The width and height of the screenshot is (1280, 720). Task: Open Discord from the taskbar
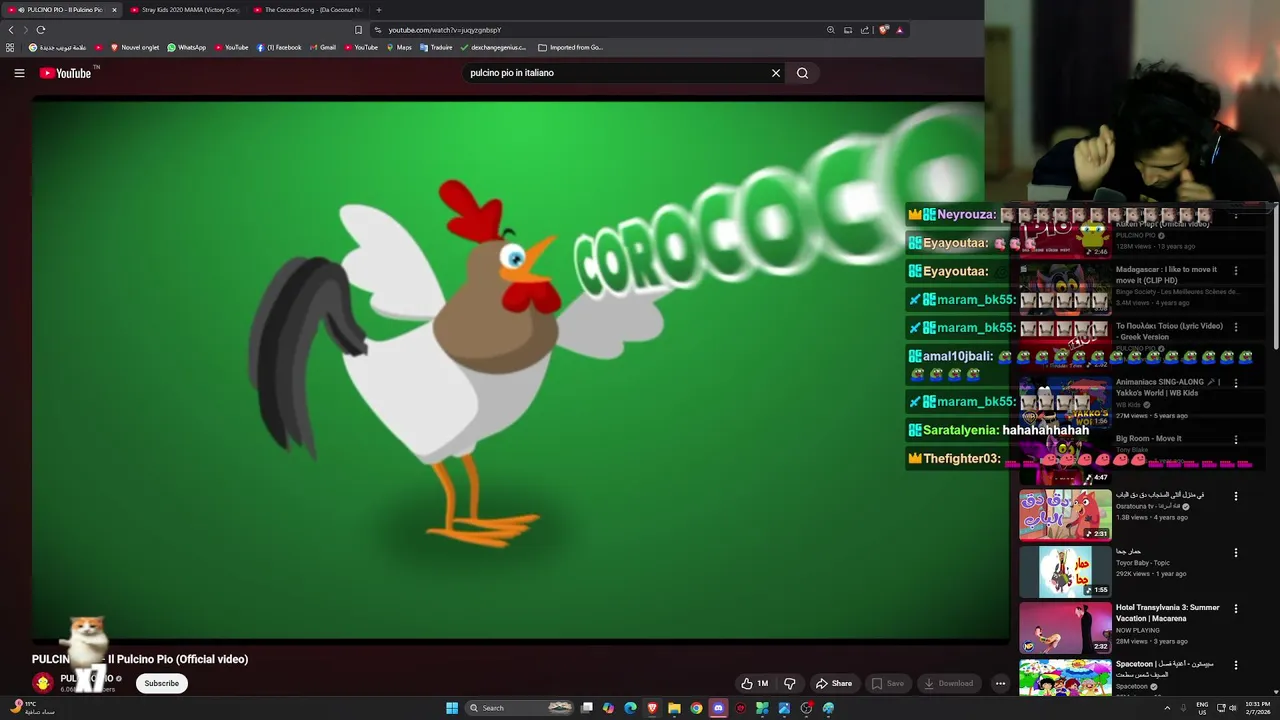pos(718,708)
